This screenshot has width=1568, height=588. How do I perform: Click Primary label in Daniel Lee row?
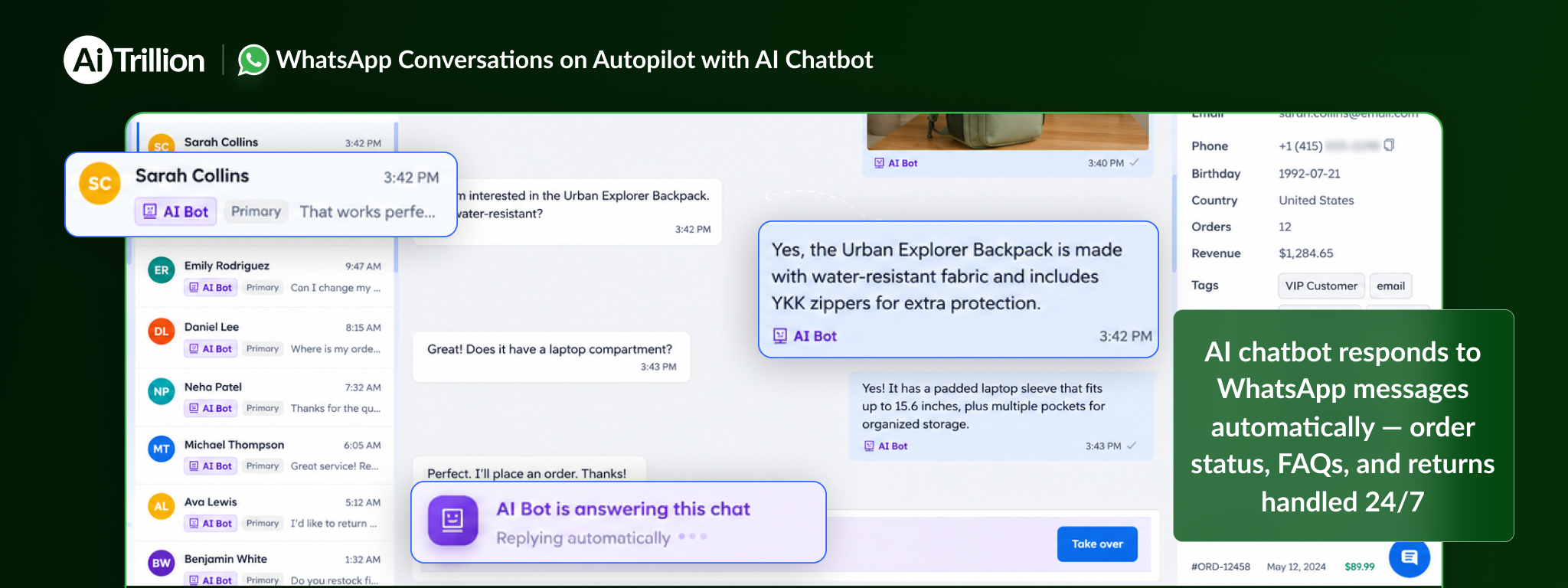pos(263,349)
